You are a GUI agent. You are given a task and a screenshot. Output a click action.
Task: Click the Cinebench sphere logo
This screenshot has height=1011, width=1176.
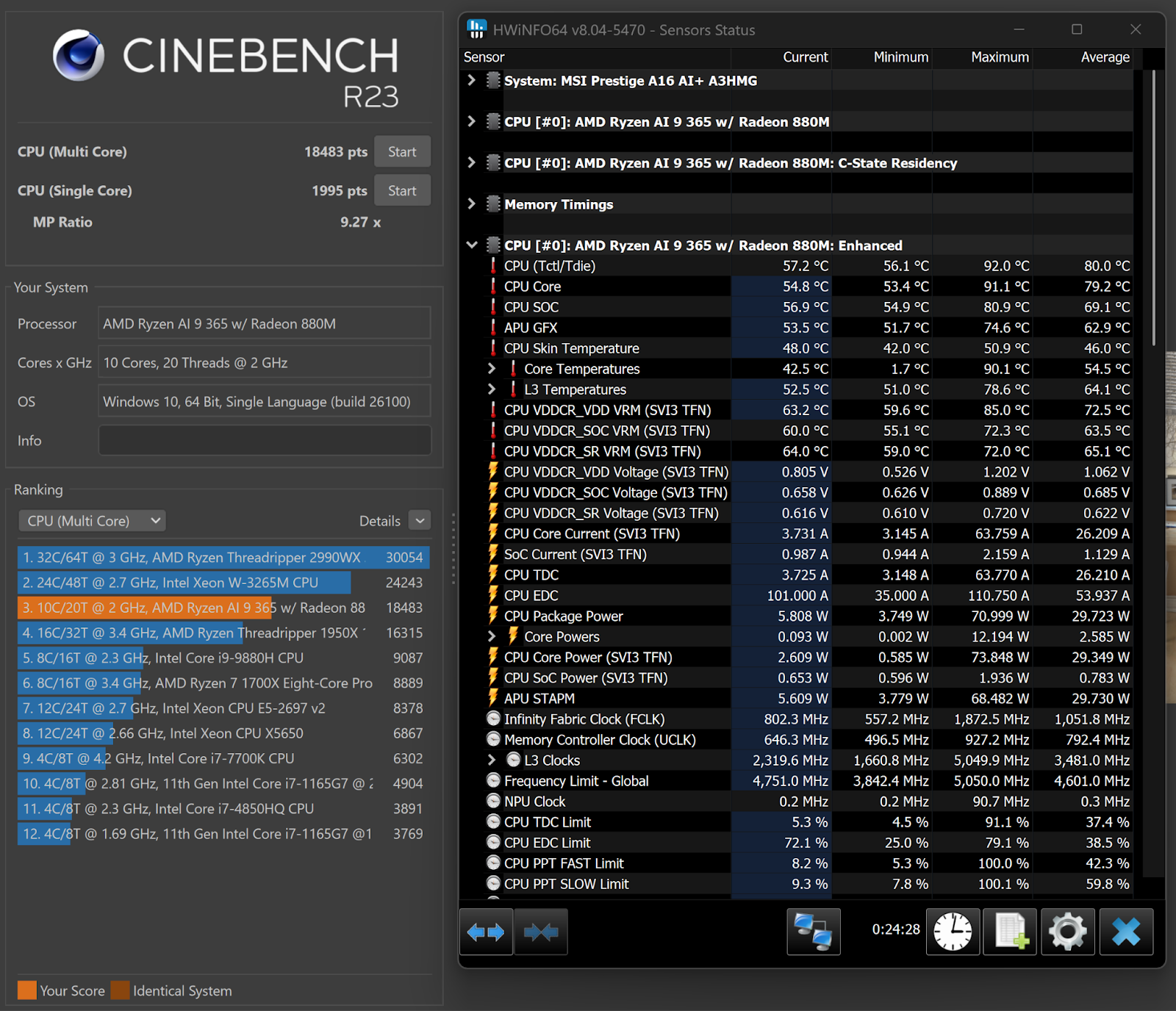pyautogui.click(x=79, y=55)
